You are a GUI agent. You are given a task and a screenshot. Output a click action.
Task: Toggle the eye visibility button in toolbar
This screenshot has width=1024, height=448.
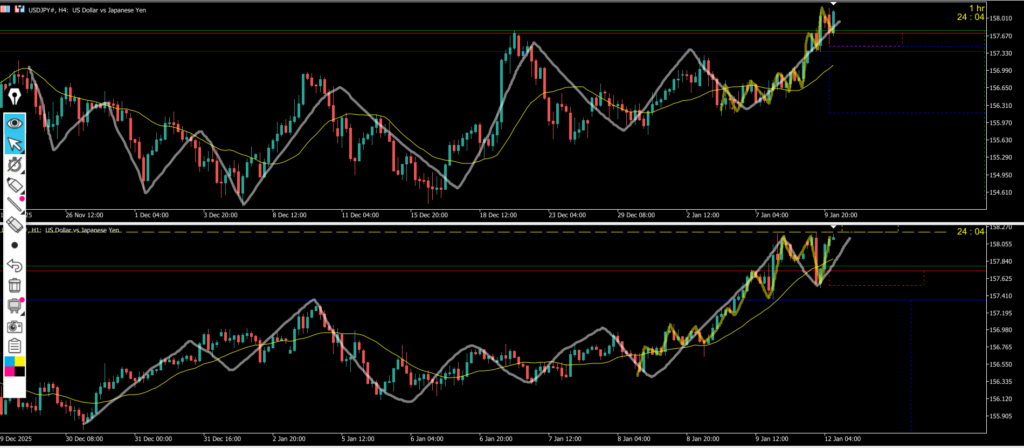14,122
